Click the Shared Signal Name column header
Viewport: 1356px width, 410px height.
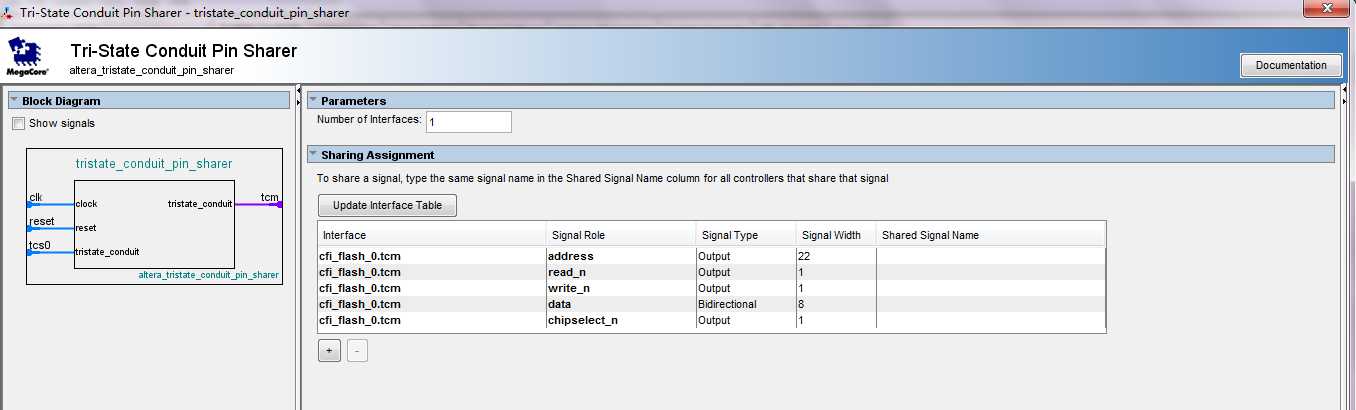(x=991, y=235)
